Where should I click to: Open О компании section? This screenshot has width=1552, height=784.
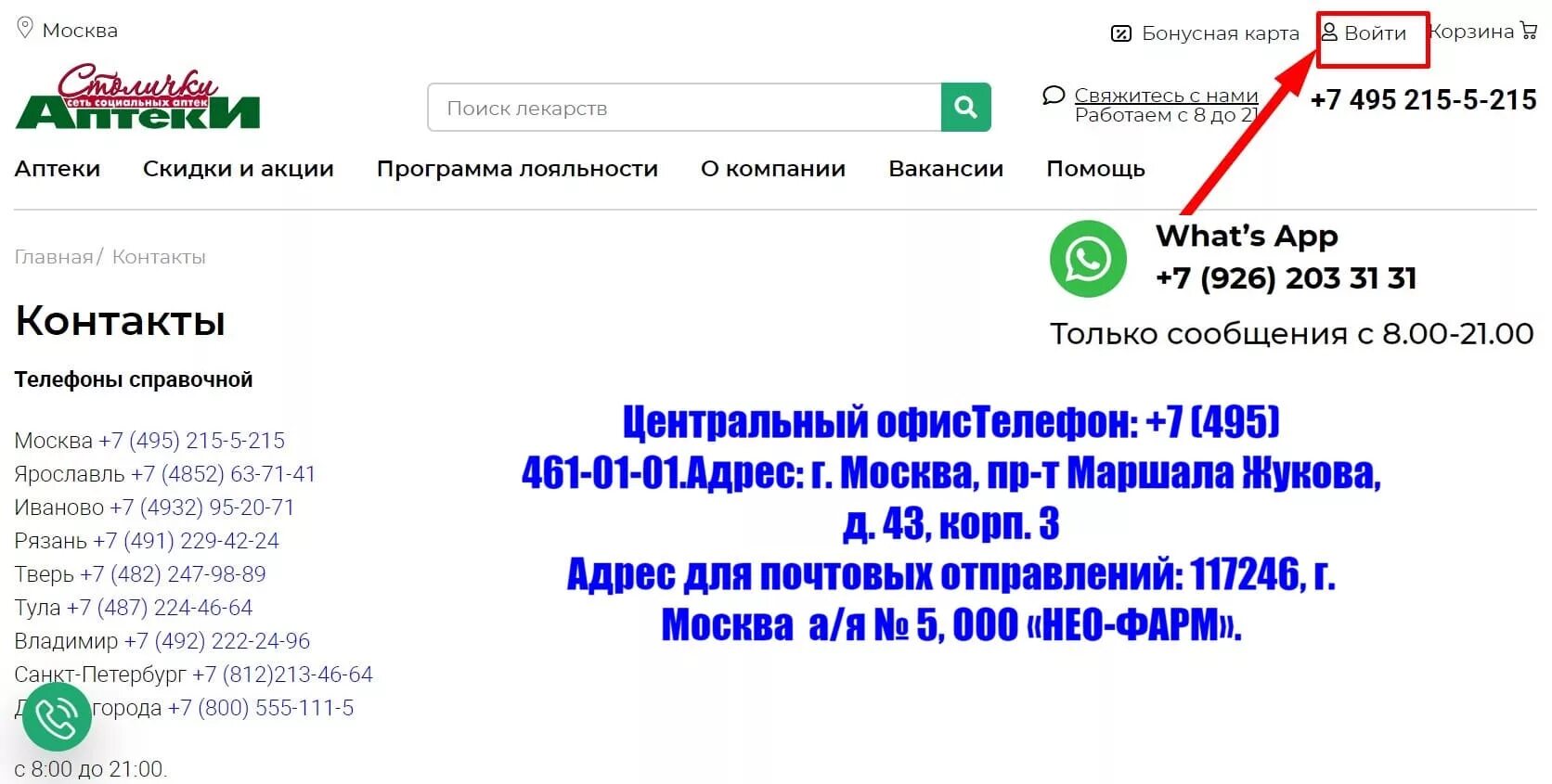(773, 169)
